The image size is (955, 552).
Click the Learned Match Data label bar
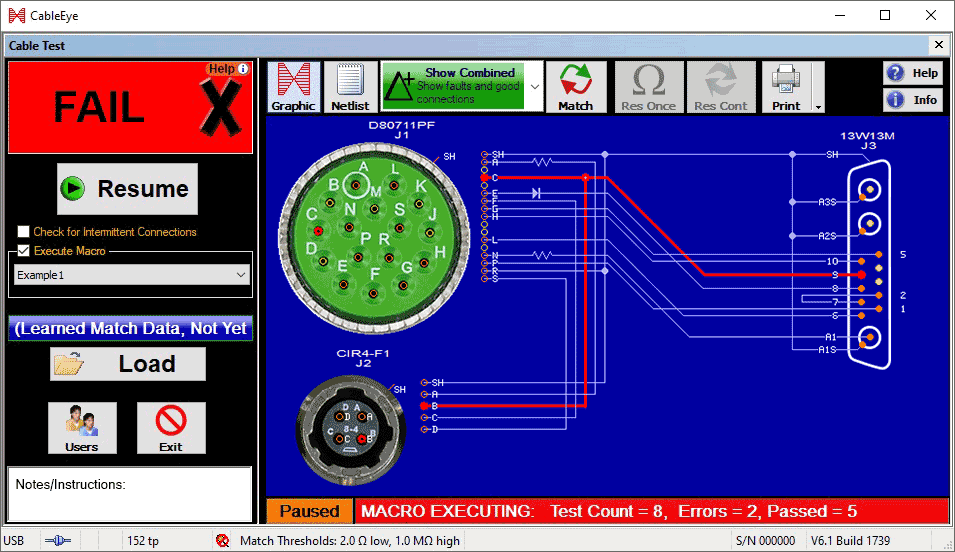click(130, 328)
